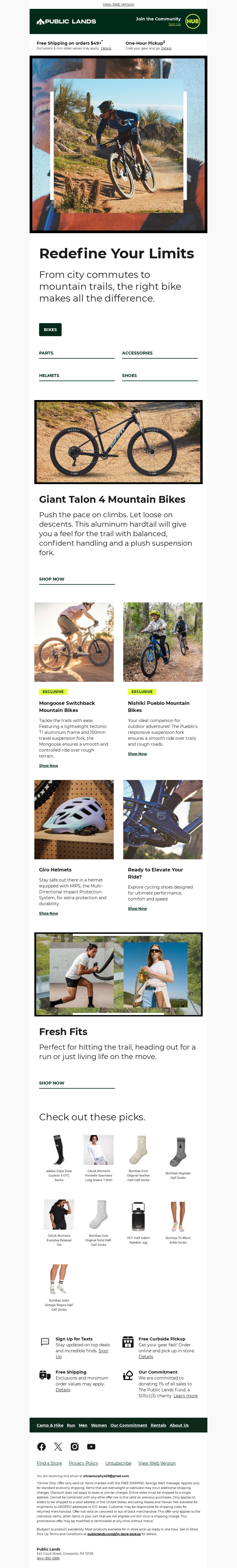
Task: Open the X social icon
Action: (x=58, y=1446)
